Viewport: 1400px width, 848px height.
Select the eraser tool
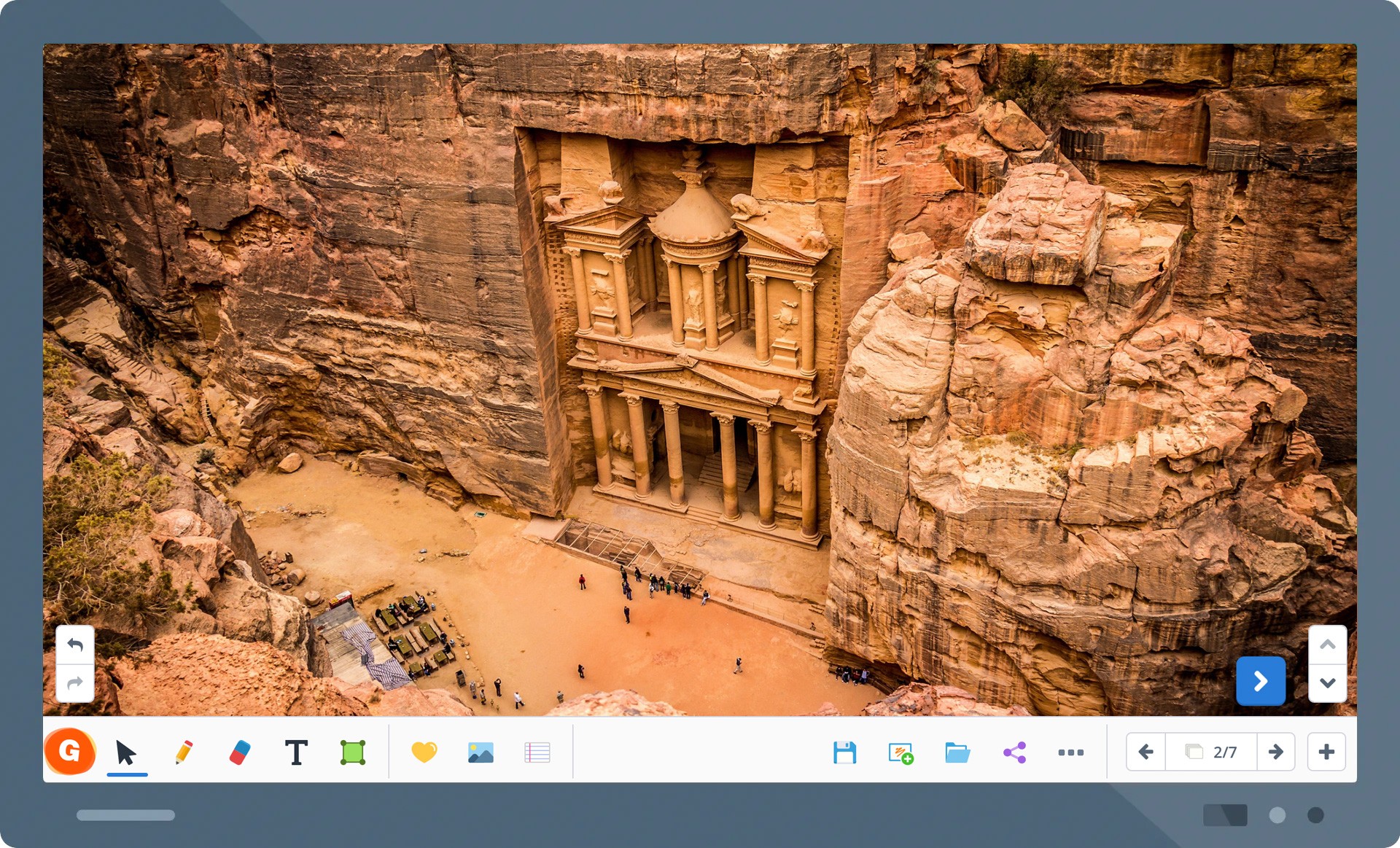pyautogui.click(x=239, y=752)
